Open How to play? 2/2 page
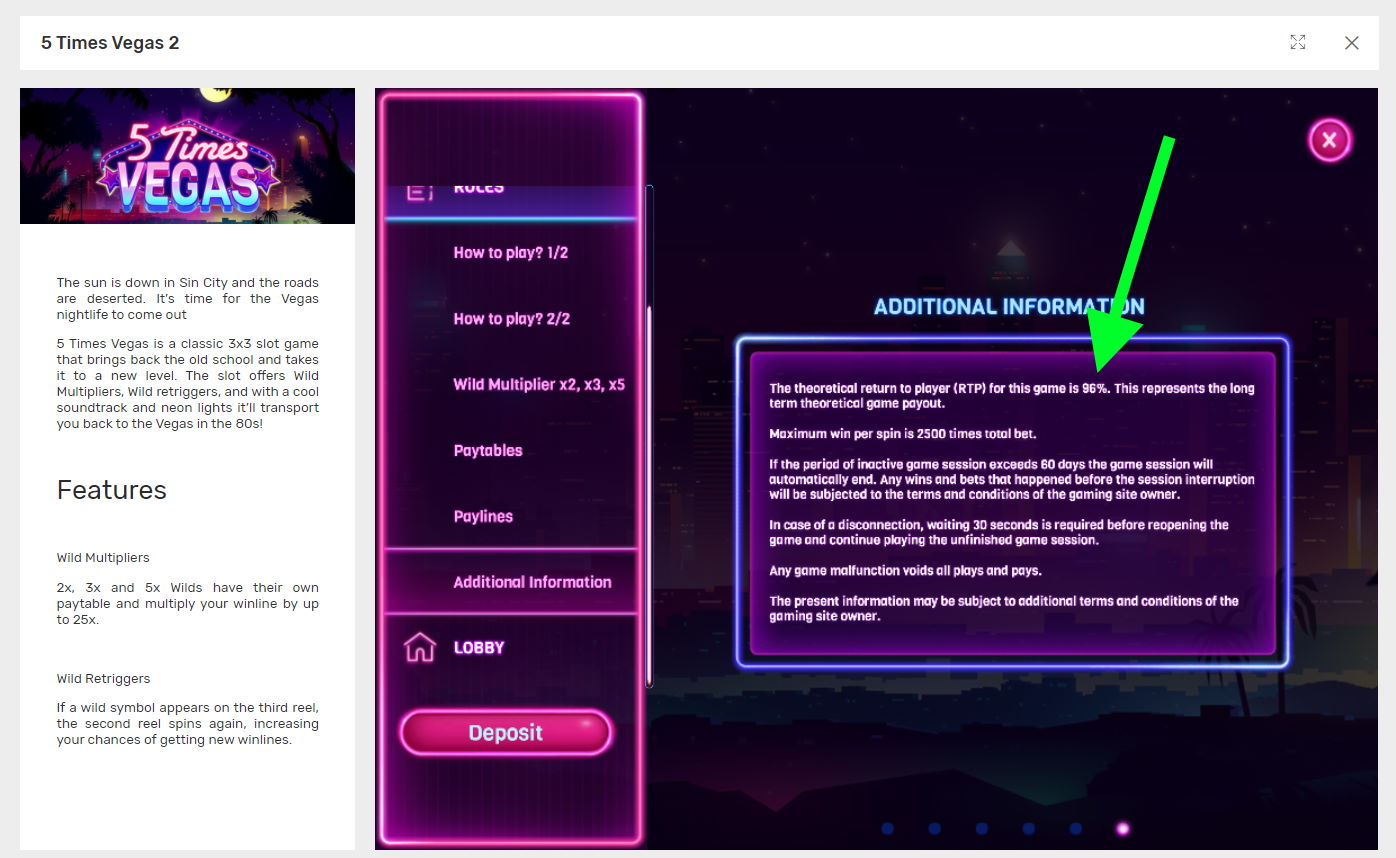This screenshot has width=1396, height=858. point(510,319)
